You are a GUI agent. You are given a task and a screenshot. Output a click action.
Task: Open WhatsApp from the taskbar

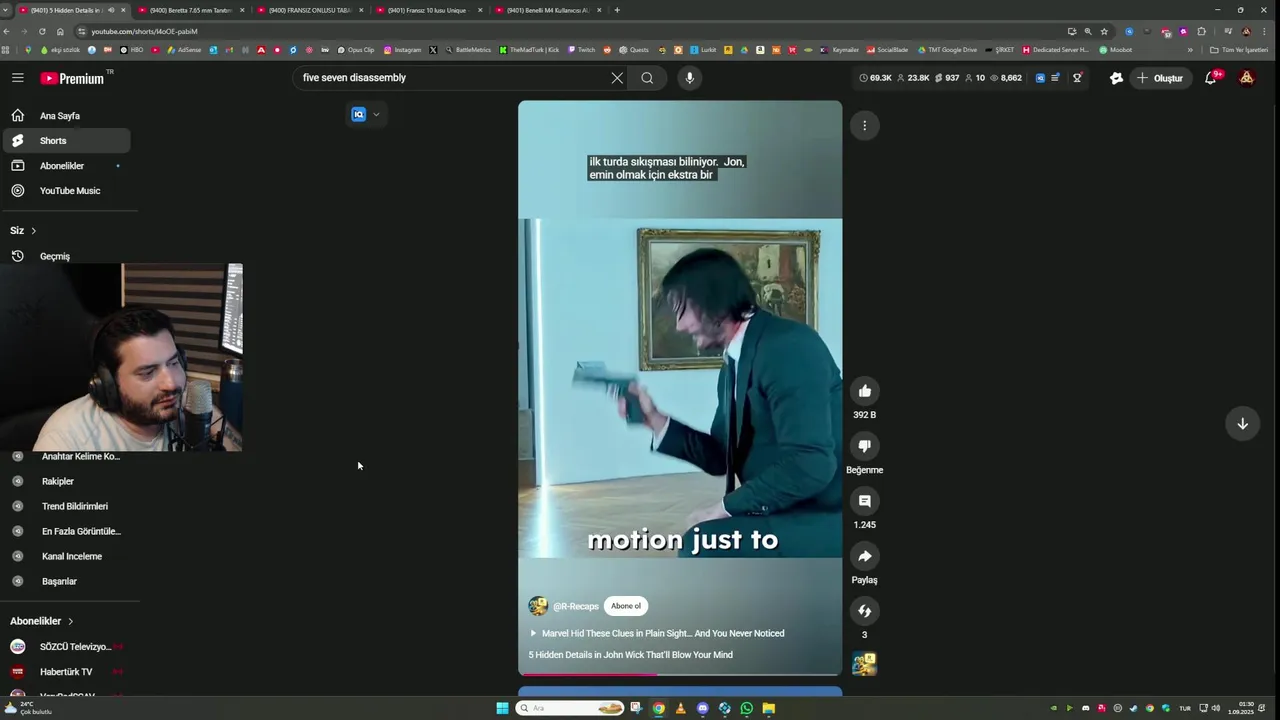[747, 708]
